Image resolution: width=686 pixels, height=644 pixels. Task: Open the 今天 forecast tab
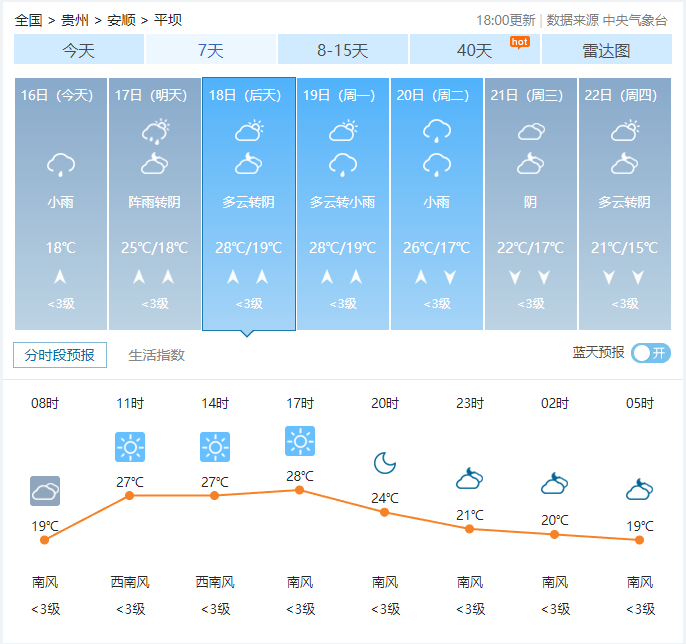(79, 49)
